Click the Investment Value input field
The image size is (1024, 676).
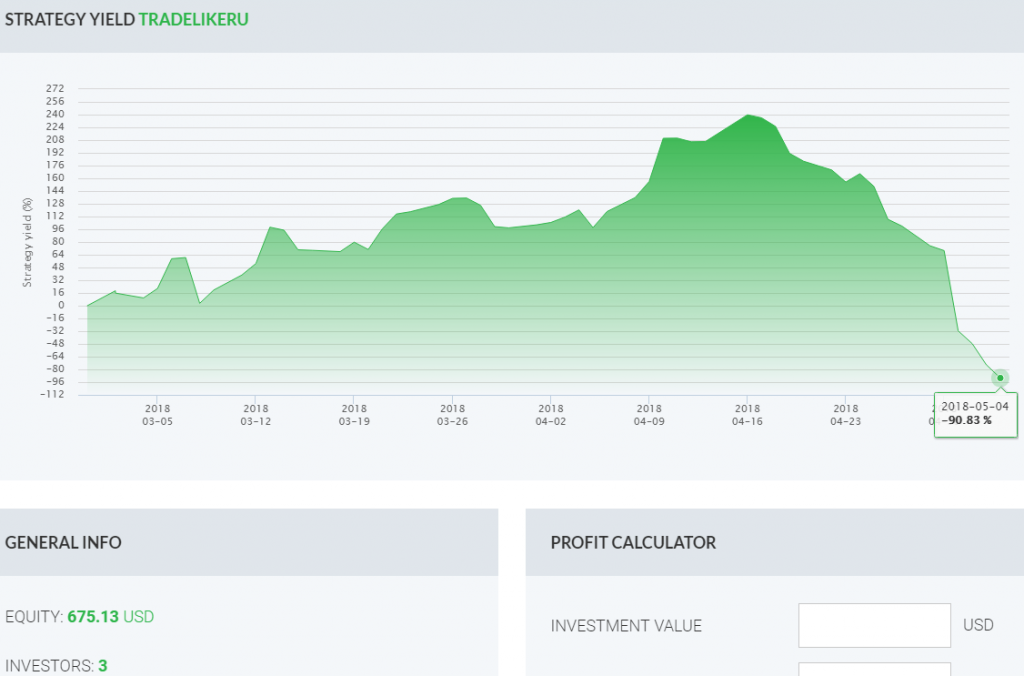coord(874,625)
